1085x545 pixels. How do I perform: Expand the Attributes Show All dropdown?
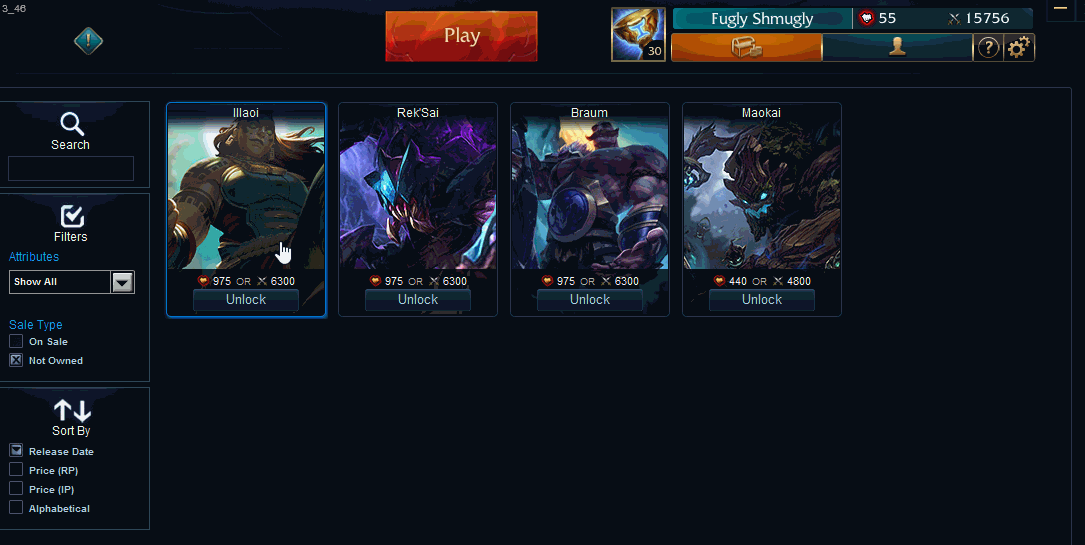(71, 281)
